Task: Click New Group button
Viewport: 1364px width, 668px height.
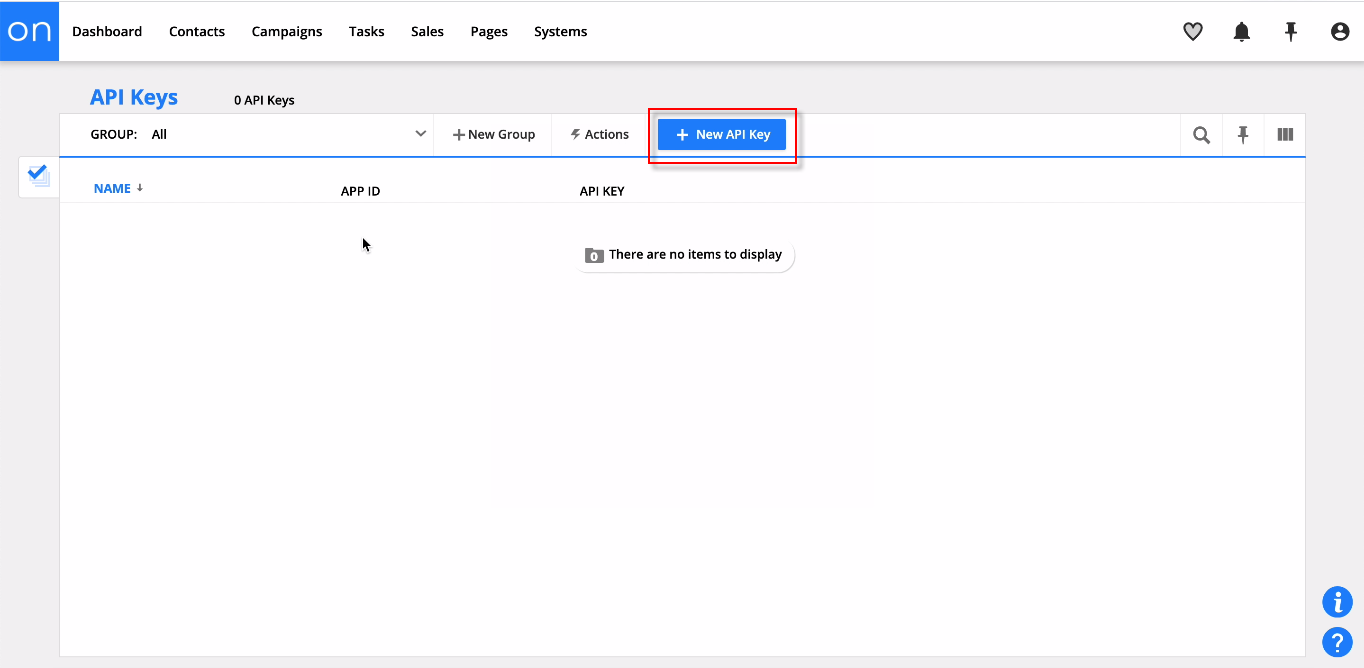Action: tap(494, 135)
